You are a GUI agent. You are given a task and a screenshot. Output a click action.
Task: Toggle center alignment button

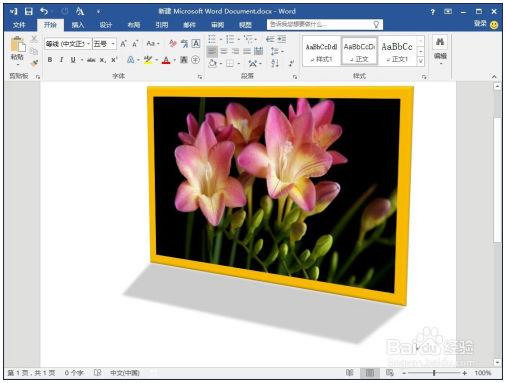coord(224,51)
